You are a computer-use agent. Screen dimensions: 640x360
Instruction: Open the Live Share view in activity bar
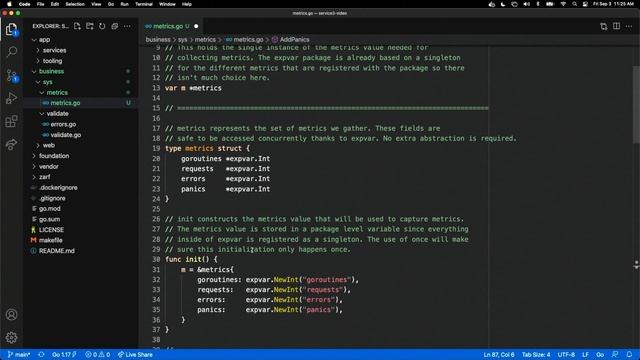click(x=11, y=144)
